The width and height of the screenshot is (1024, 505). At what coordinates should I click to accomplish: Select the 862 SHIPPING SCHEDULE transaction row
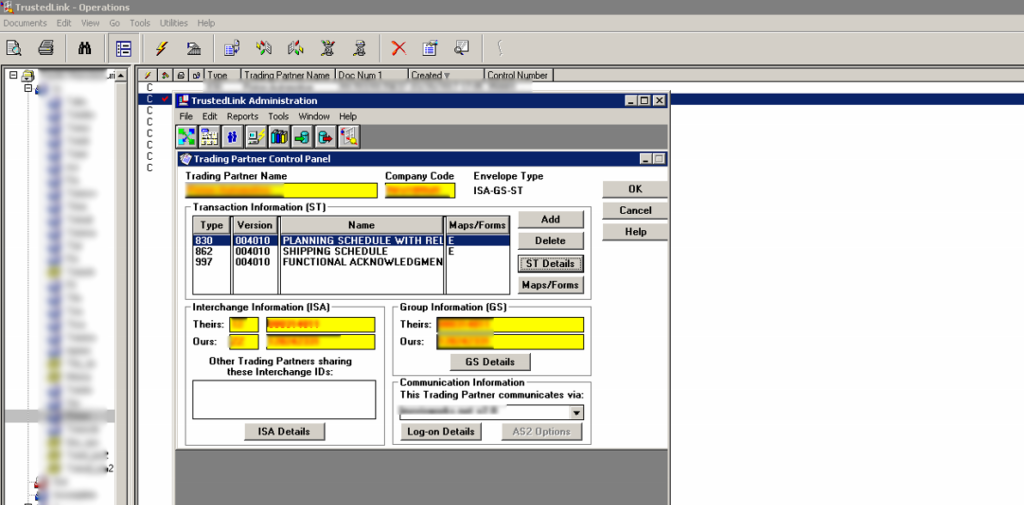pos(351,252)
